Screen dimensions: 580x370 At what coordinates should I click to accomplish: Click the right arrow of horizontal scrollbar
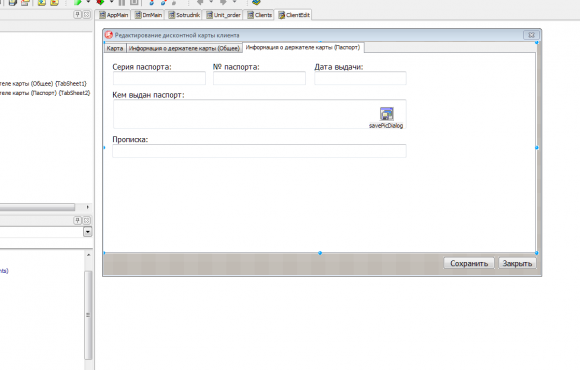point(87,207)
